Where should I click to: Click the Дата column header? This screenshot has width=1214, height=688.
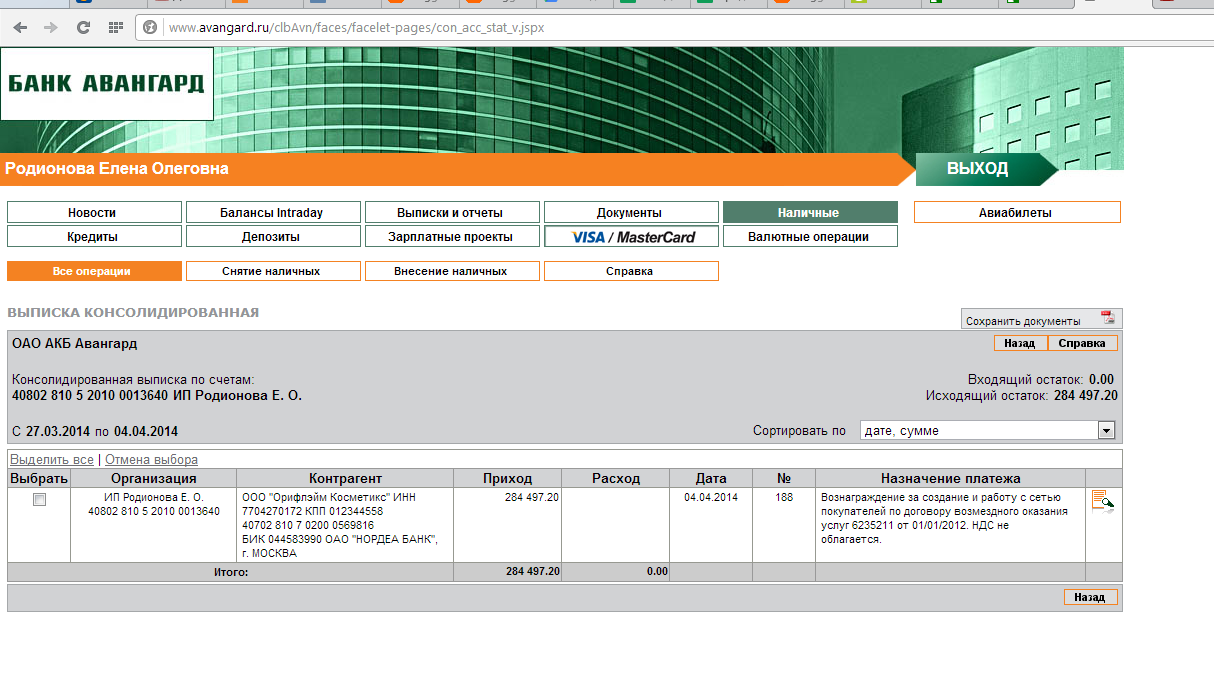point(711,478)
